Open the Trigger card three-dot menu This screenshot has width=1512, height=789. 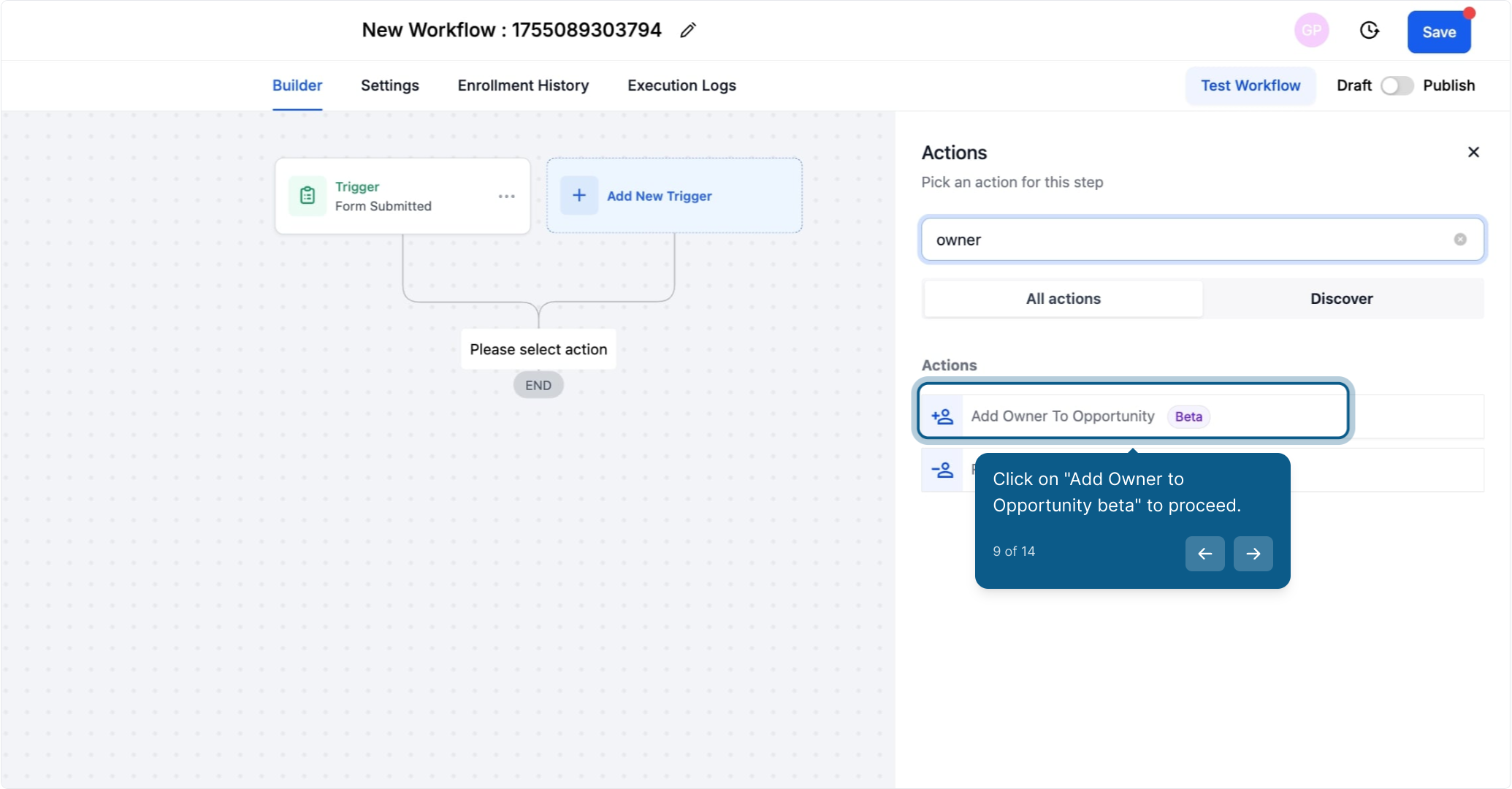click(506, 197)
